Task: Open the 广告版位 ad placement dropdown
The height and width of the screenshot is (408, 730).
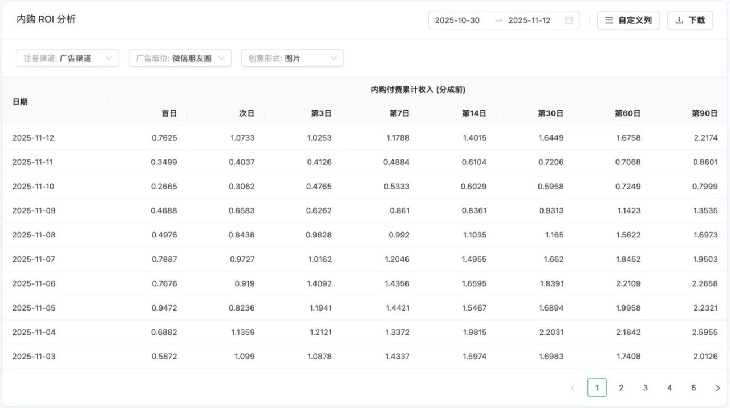Action: pyautogui.click(x=181, y=59)
